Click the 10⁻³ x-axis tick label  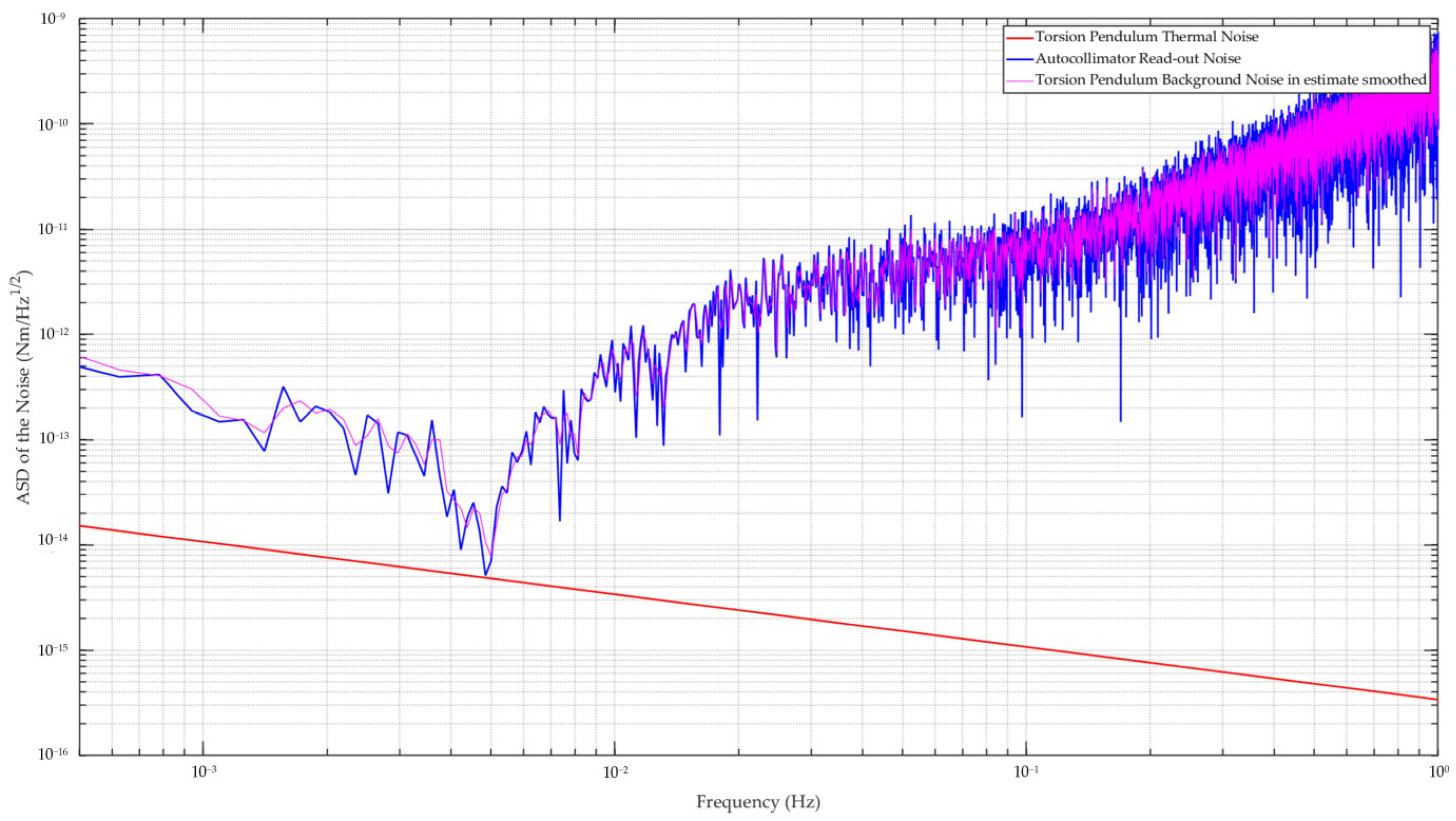[x=203, y=772]
